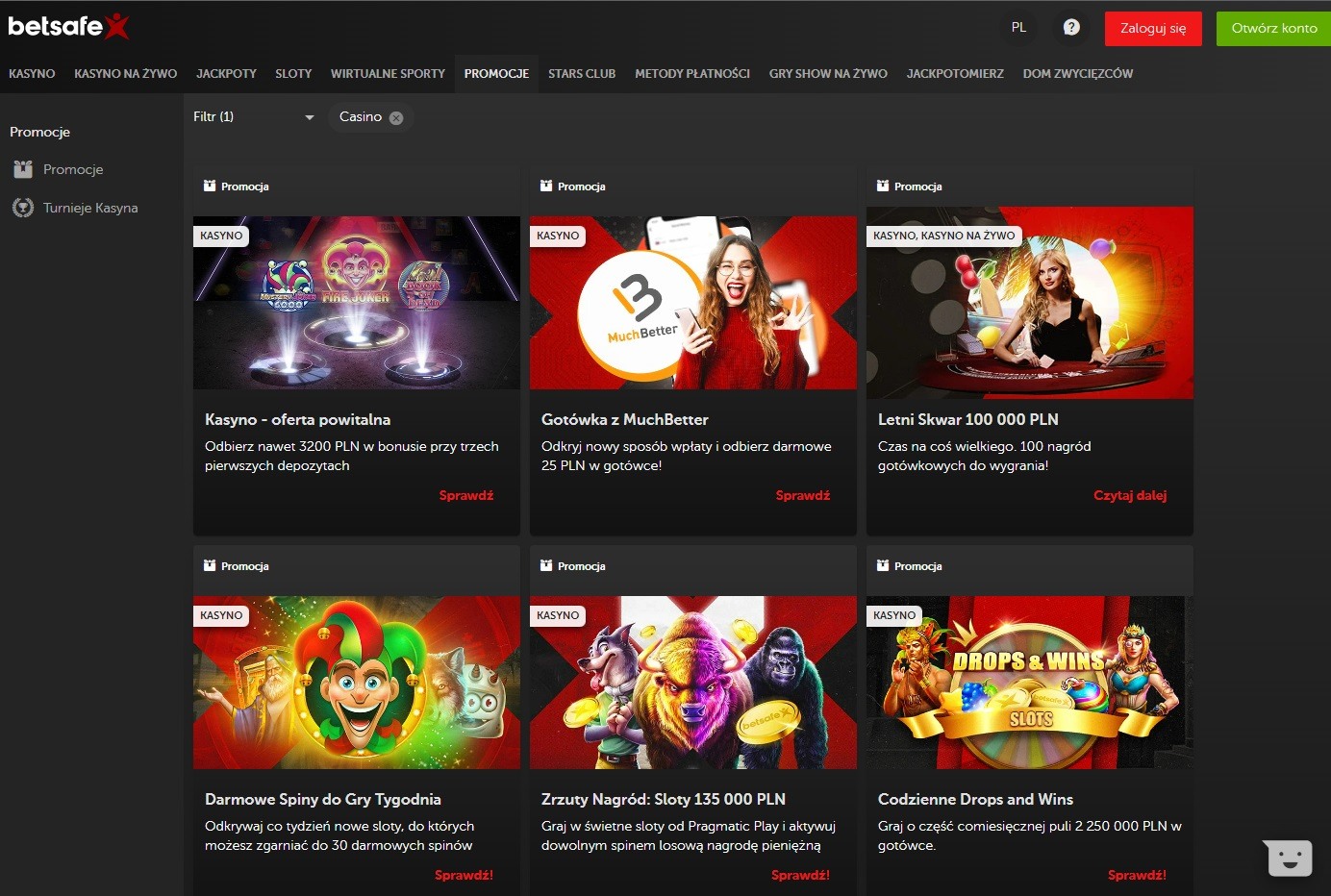The width and height of the screenshot is (1331, 896).
Task: Open the Drops & Wins promo image
Action: pyautogui.click(x=1029, y=683)
